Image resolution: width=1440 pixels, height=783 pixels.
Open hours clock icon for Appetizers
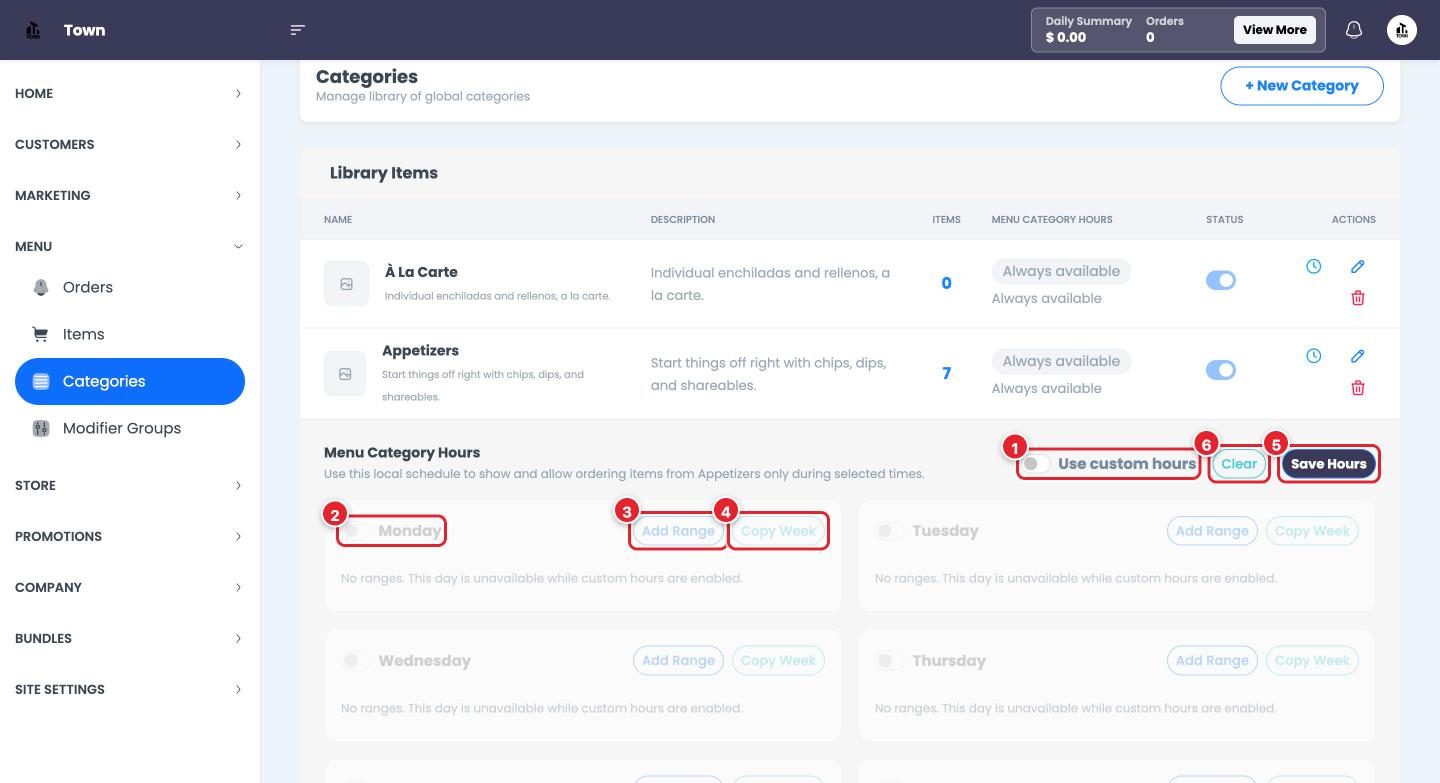pos(1313,356)
